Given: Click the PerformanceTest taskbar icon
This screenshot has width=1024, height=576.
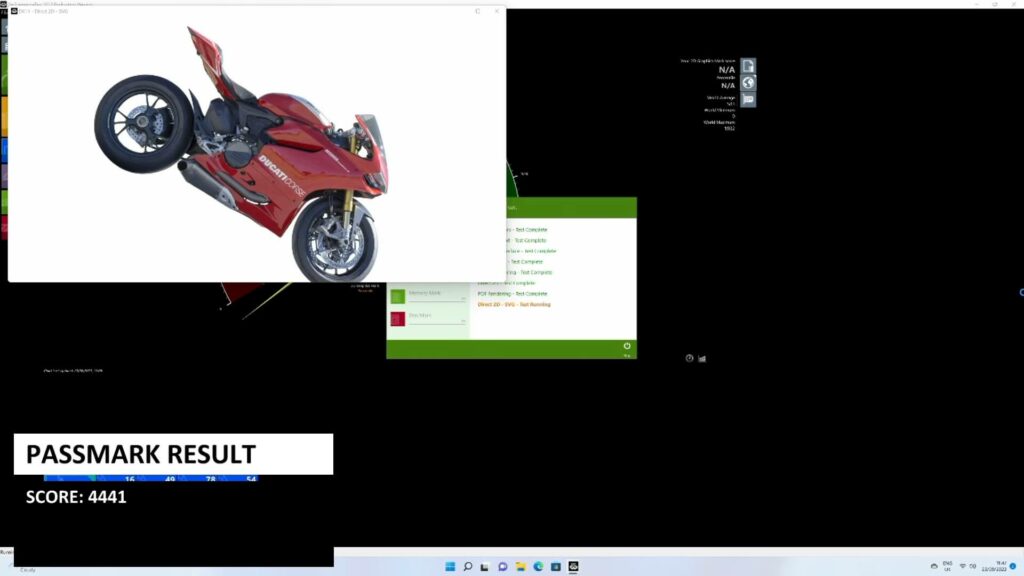Looking at the screenshot, I should (573, 566).
